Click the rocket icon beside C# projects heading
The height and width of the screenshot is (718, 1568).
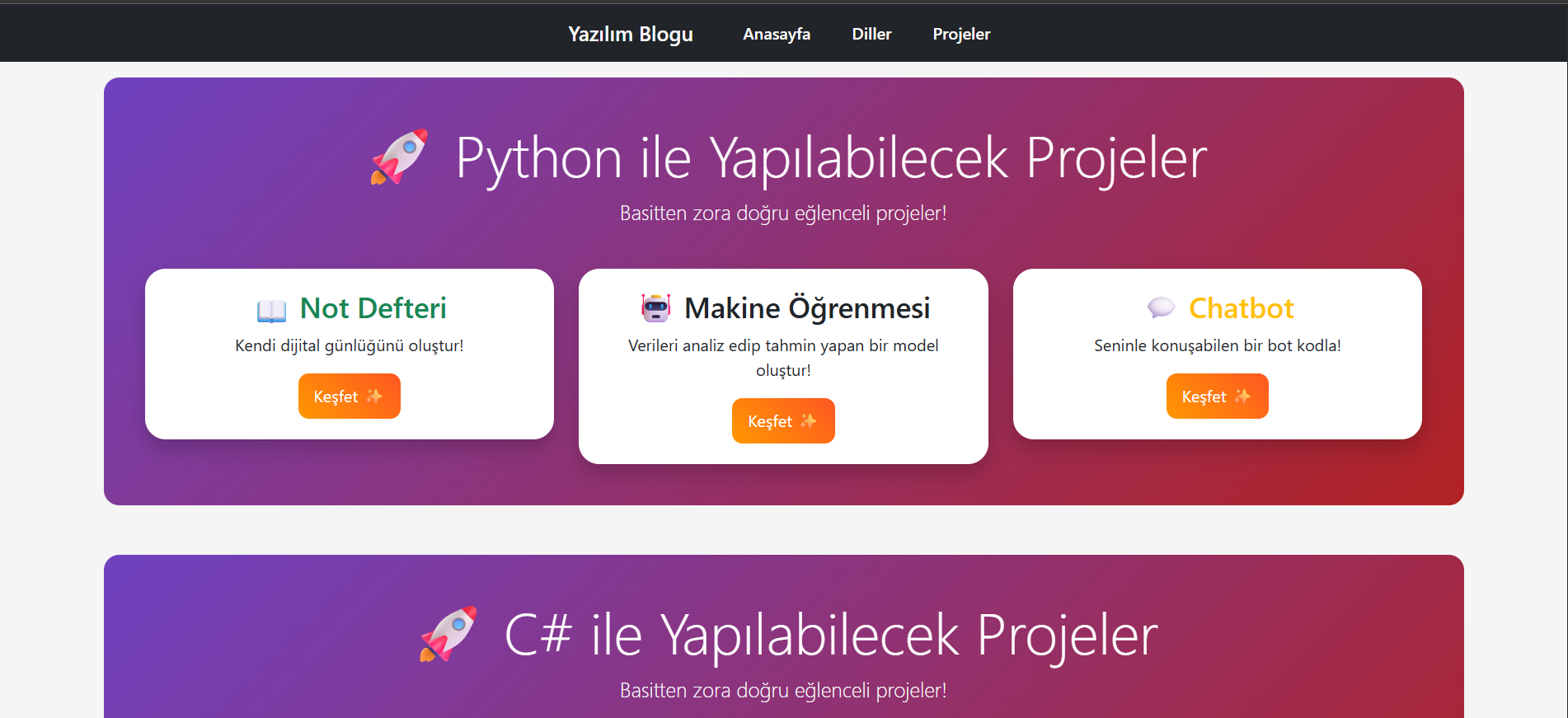[448, 634]
